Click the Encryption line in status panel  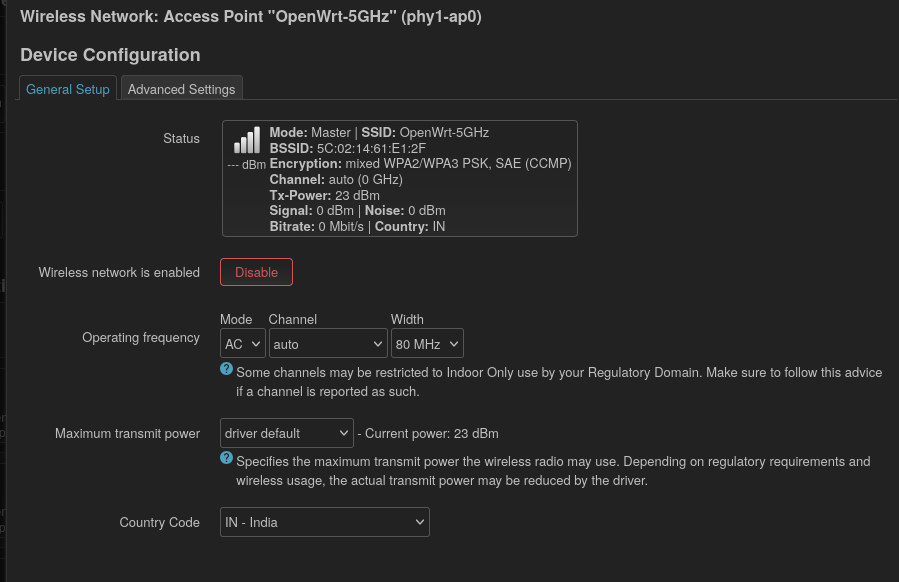[420, 164]
